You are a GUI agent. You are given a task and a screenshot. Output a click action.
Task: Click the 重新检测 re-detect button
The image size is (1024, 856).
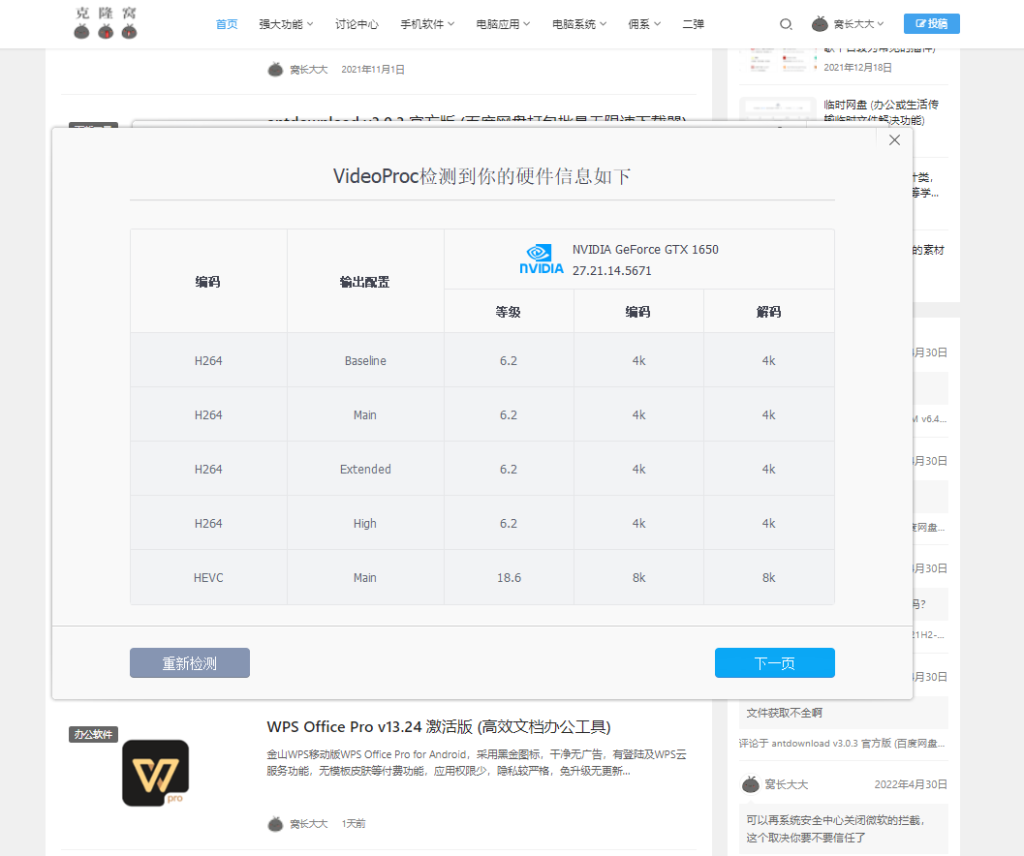coord(189,663)
